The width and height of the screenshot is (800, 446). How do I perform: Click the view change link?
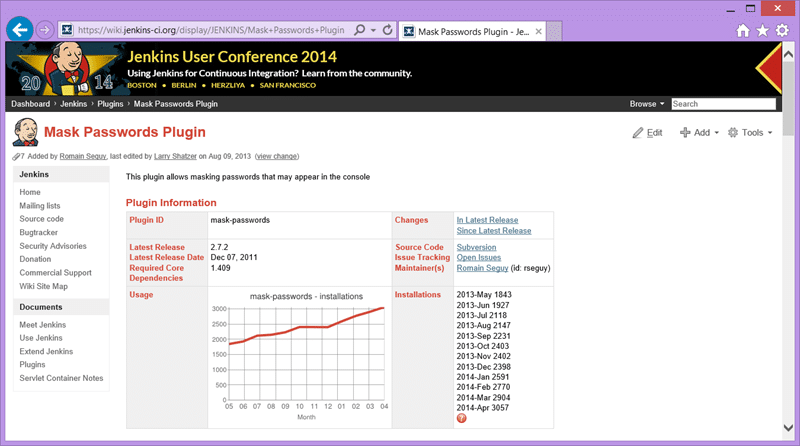click(x=277, y=157)
